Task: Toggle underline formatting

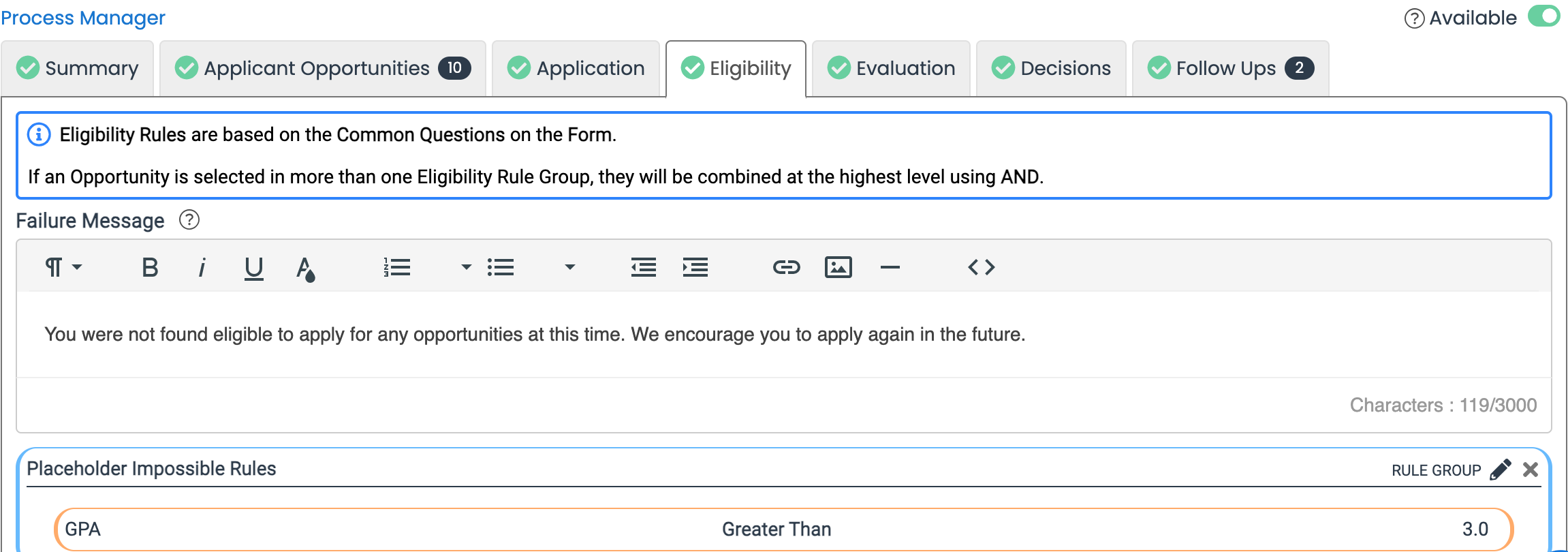Action: pyautogui.click(x=253, y=267)
